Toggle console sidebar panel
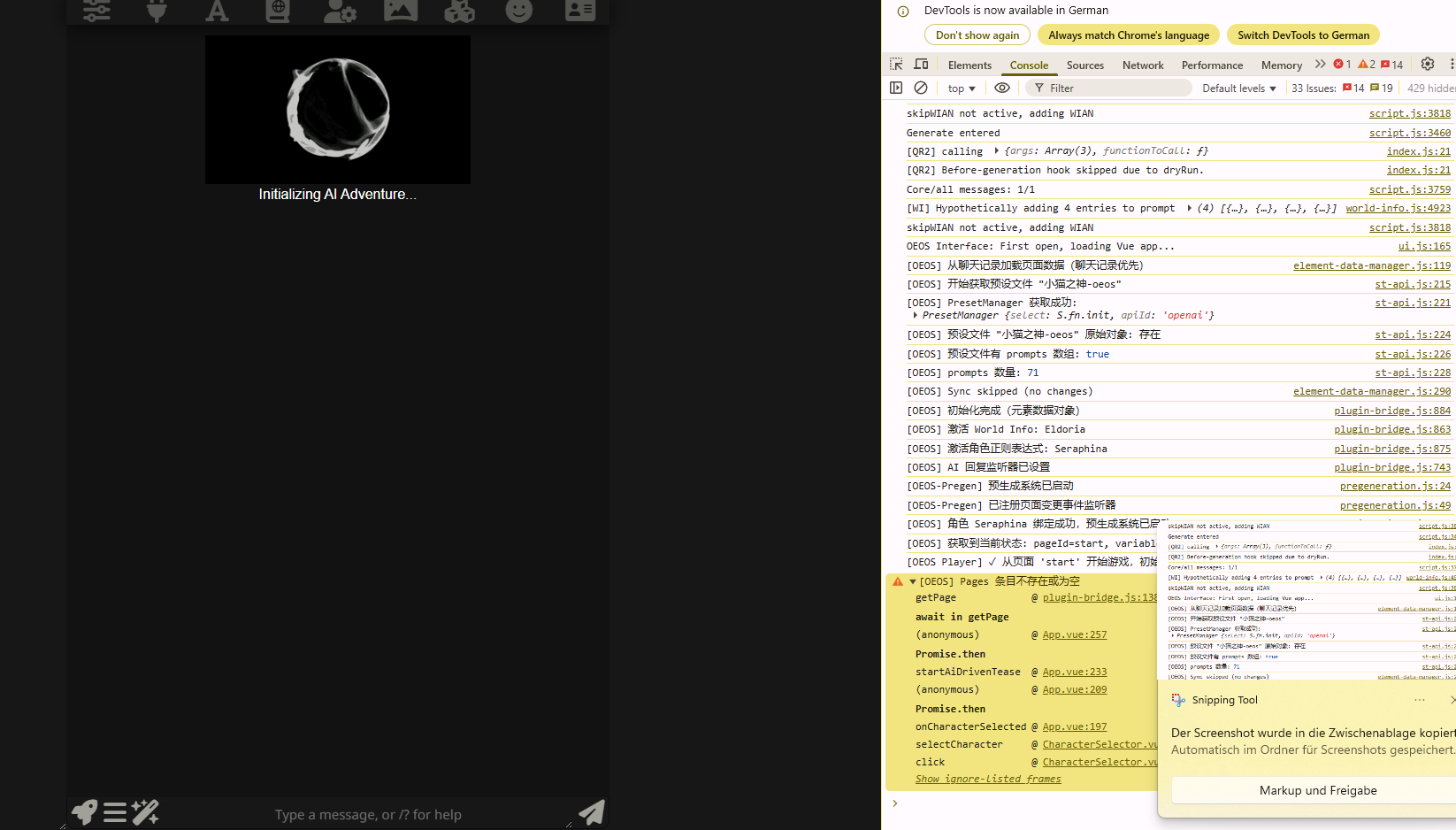Image resolution: width=1456 pixels, height=830 pixels. coord(896,88)
